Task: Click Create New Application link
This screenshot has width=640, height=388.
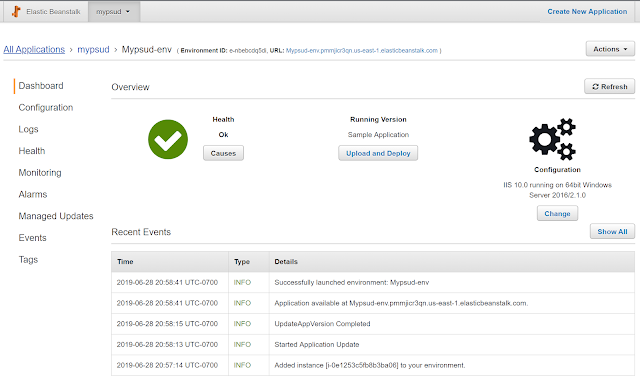Action: click(587, 11)
